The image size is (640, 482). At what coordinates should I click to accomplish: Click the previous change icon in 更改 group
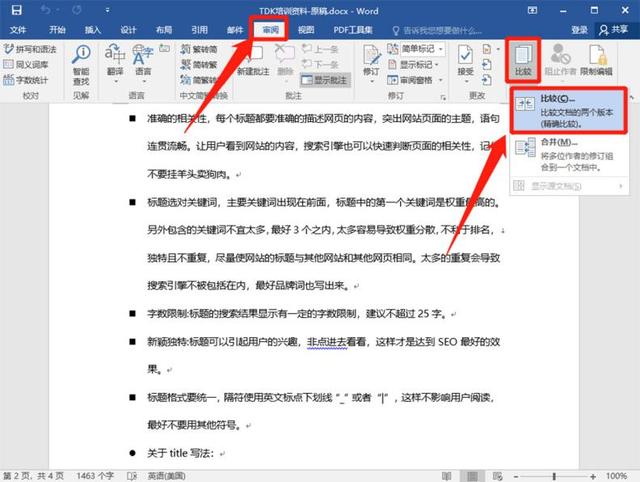click(x=487, y=64)
